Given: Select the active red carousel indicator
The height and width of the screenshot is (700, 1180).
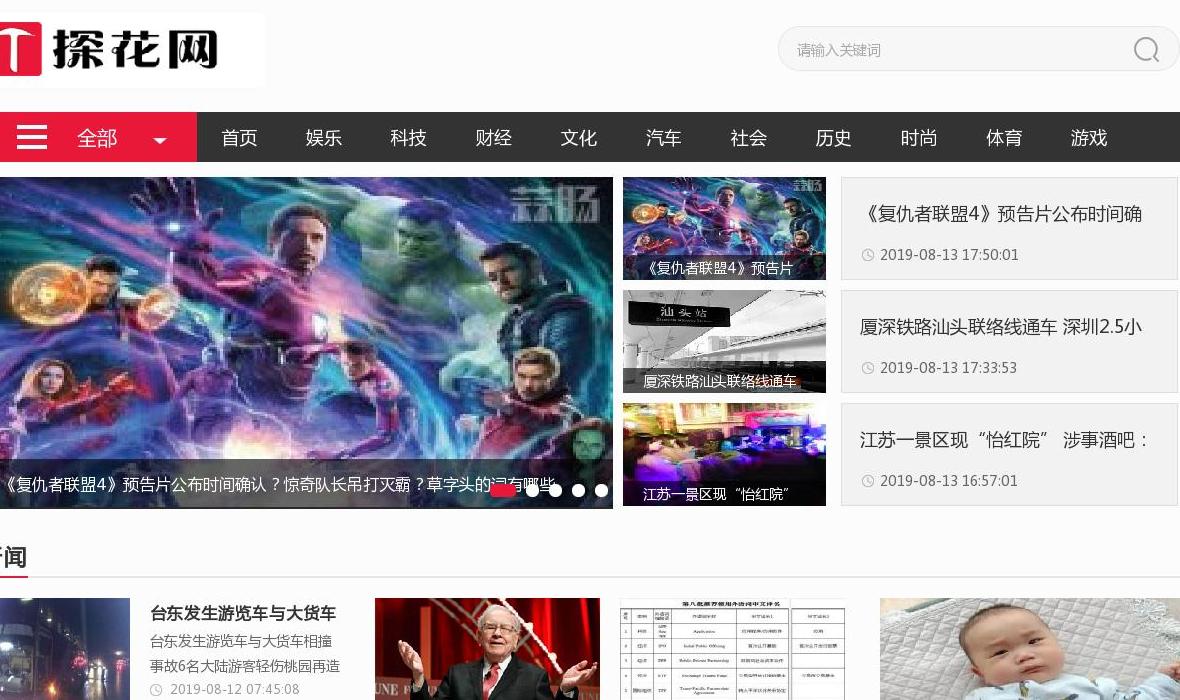Looking at the screenshot, I should coord(503,490).
